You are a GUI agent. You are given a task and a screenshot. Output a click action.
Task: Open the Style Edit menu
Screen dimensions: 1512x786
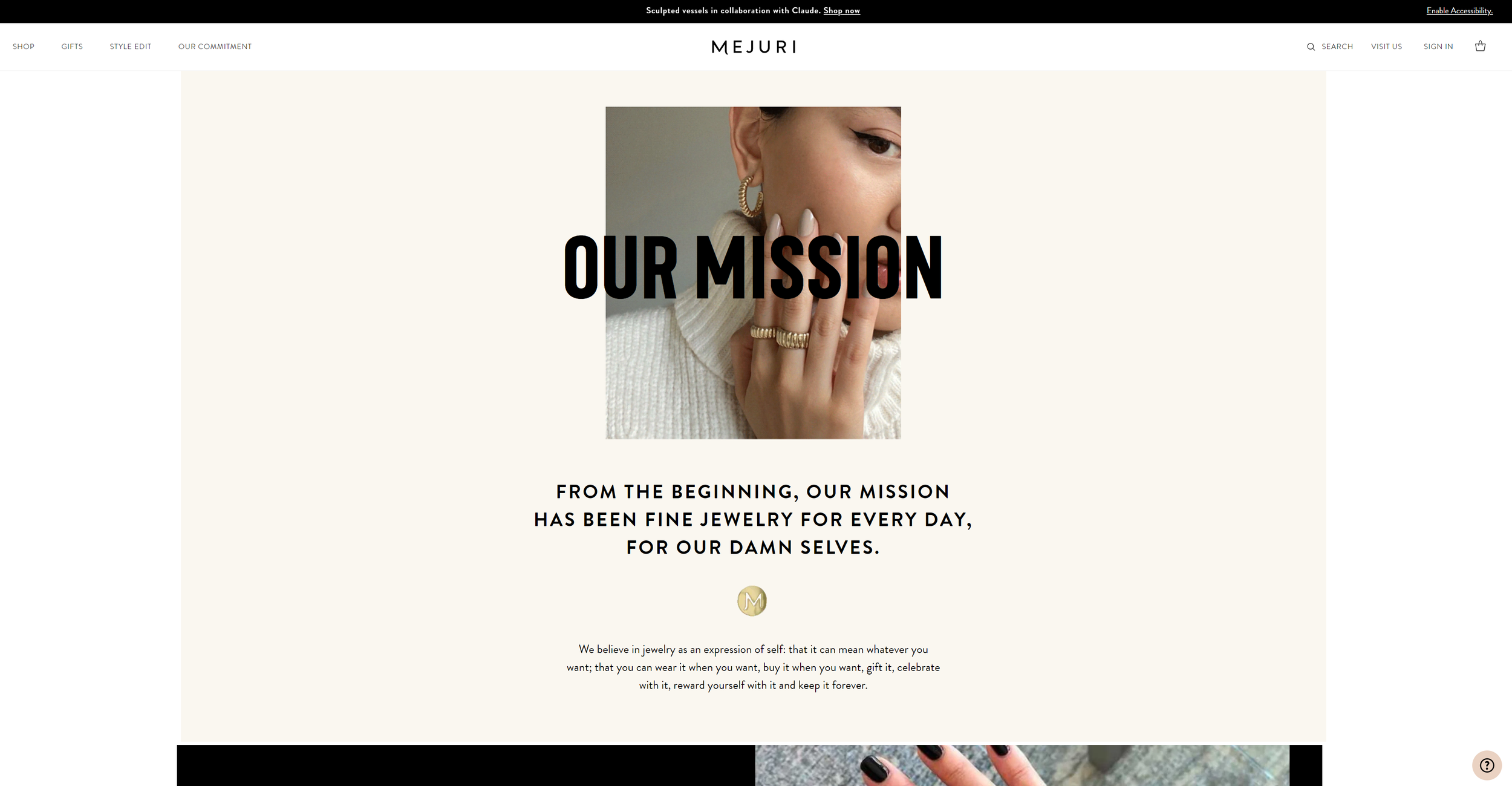(x=131, y=47)
